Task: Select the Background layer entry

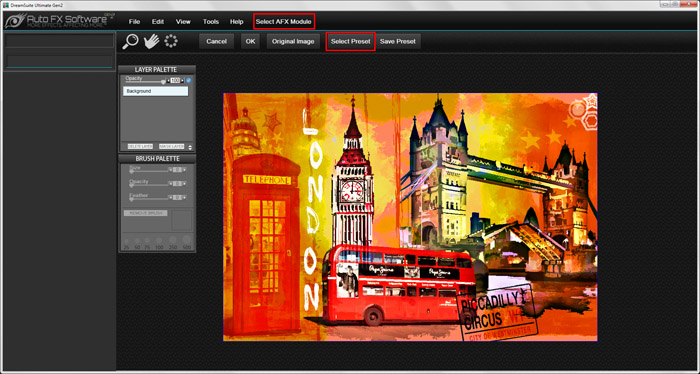Action: coord(155,91)
